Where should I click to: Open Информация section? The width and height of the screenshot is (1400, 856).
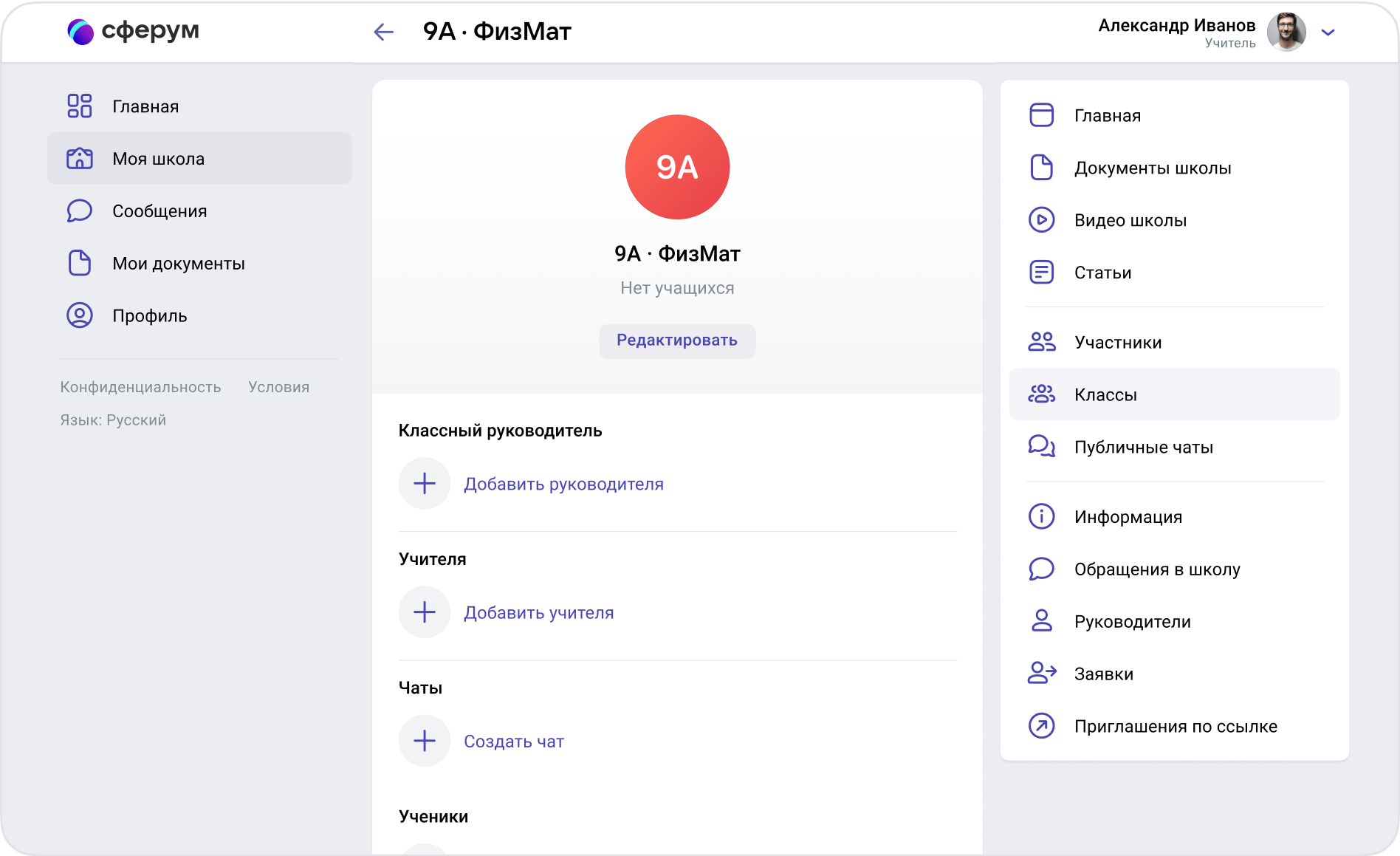(x=1174, y=517)
